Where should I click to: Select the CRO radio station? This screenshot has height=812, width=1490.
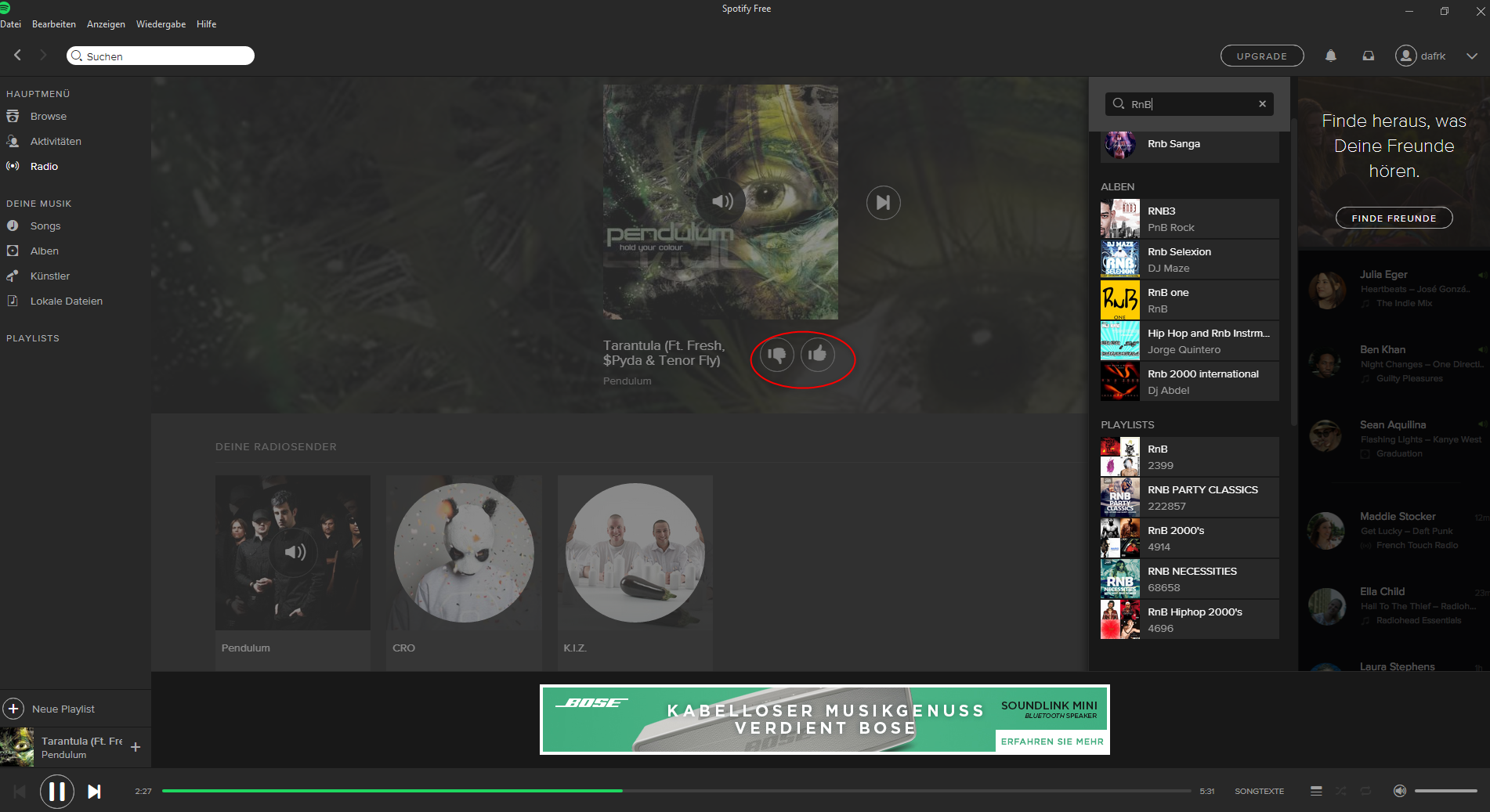(464, 572)
